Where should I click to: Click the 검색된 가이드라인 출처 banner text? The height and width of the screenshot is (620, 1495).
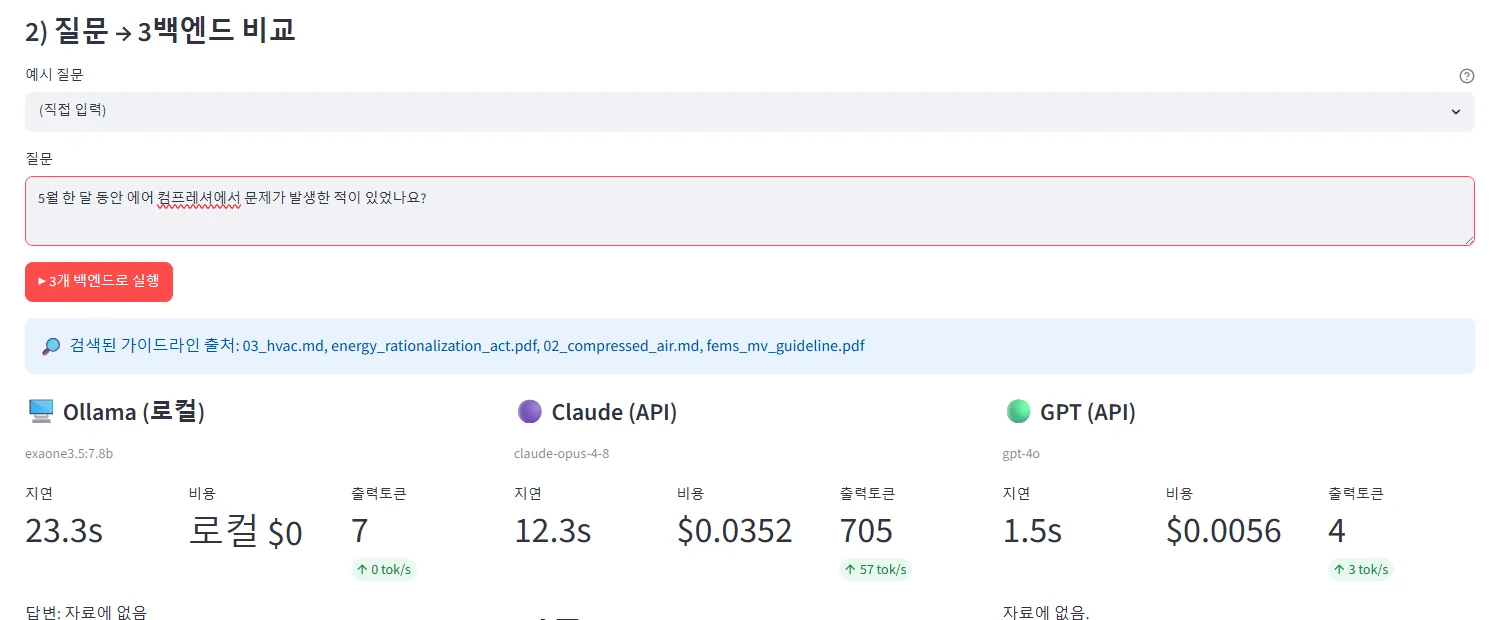click(x=467, y=346)
